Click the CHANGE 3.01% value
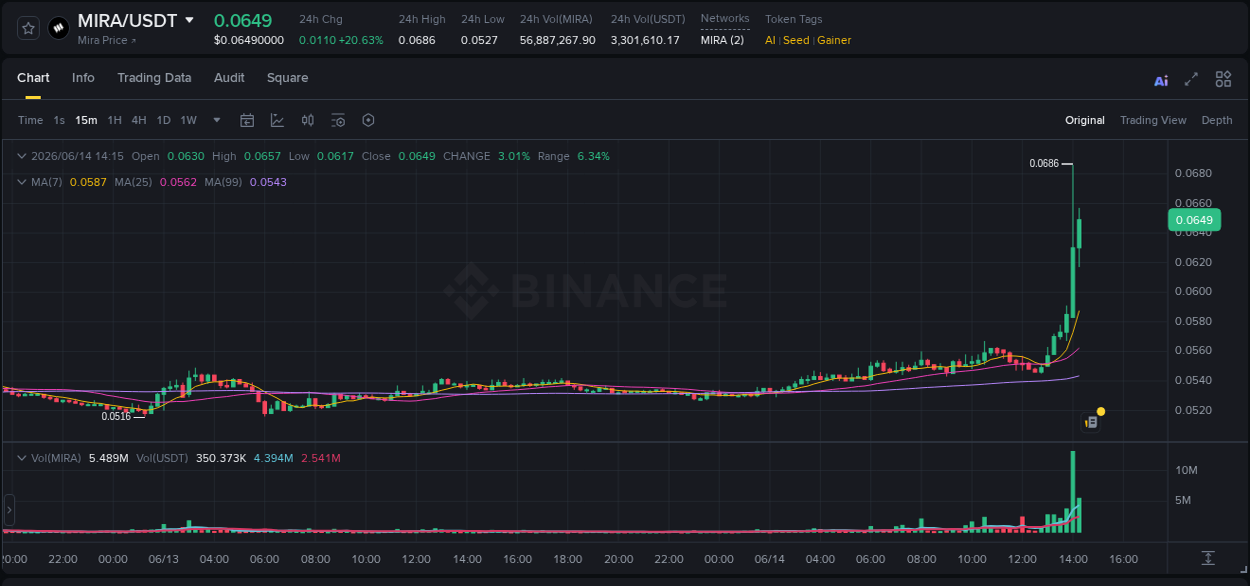 tap(514, 156)
